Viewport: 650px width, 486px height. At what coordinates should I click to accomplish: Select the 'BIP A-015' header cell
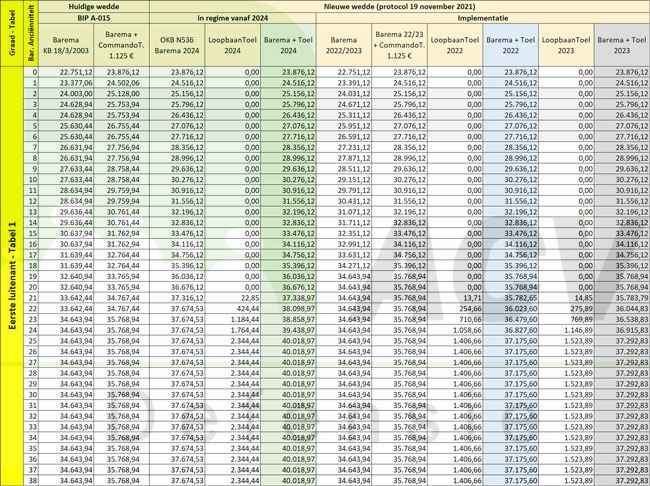click(x=94, y=18)
